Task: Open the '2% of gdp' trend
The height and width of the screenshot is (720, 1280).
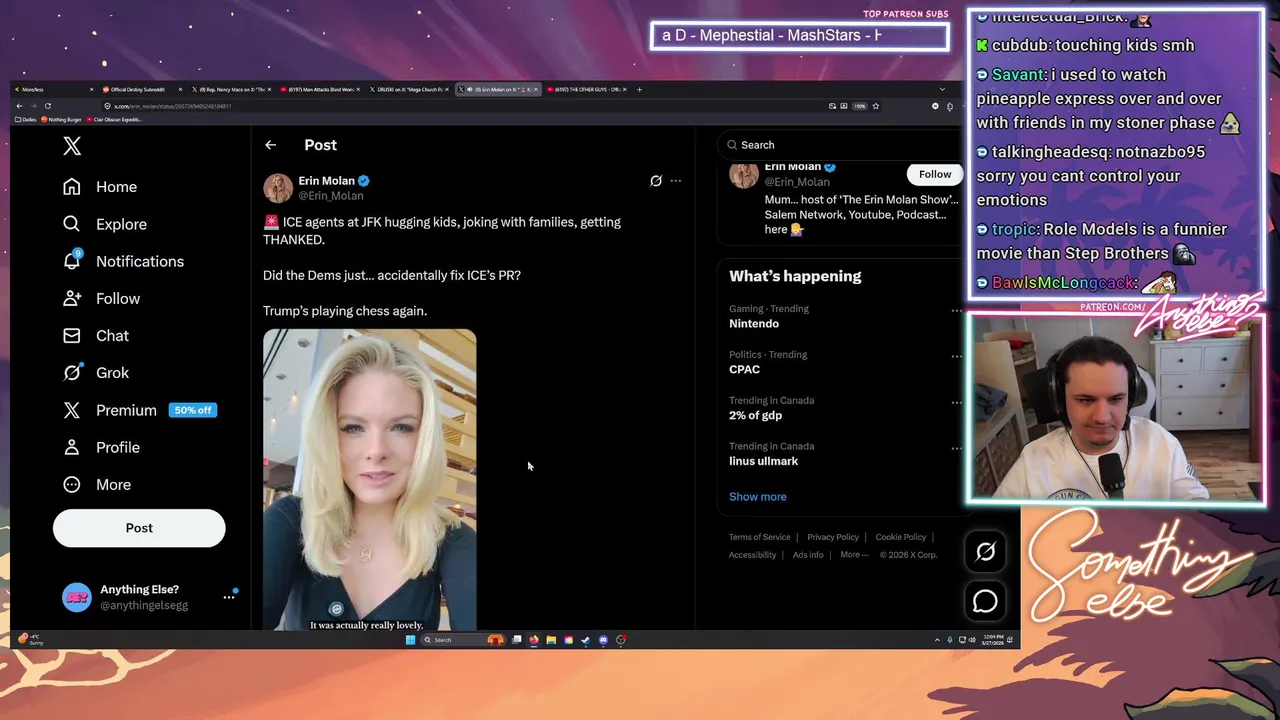Action: (x=756, y=416)
